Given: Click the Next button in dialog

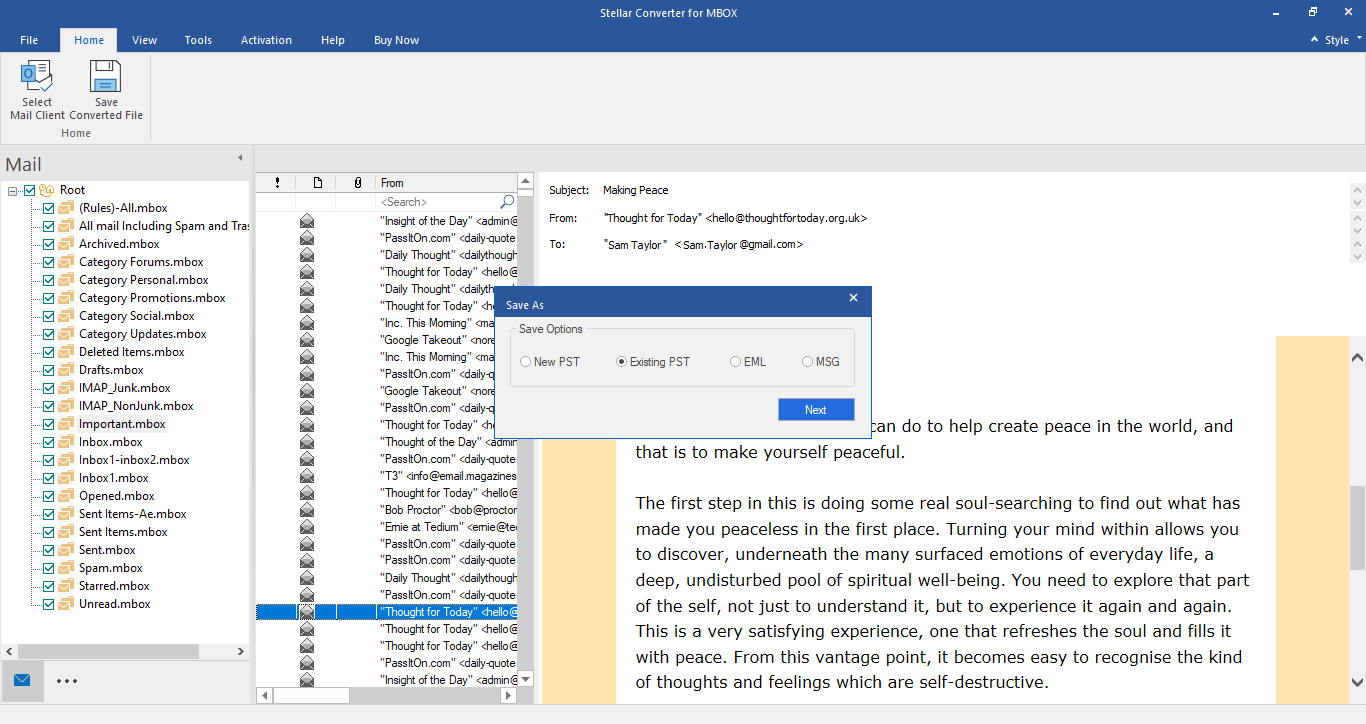Looking at the screenshot, I should pyautogui.click(x=816, y=410).
